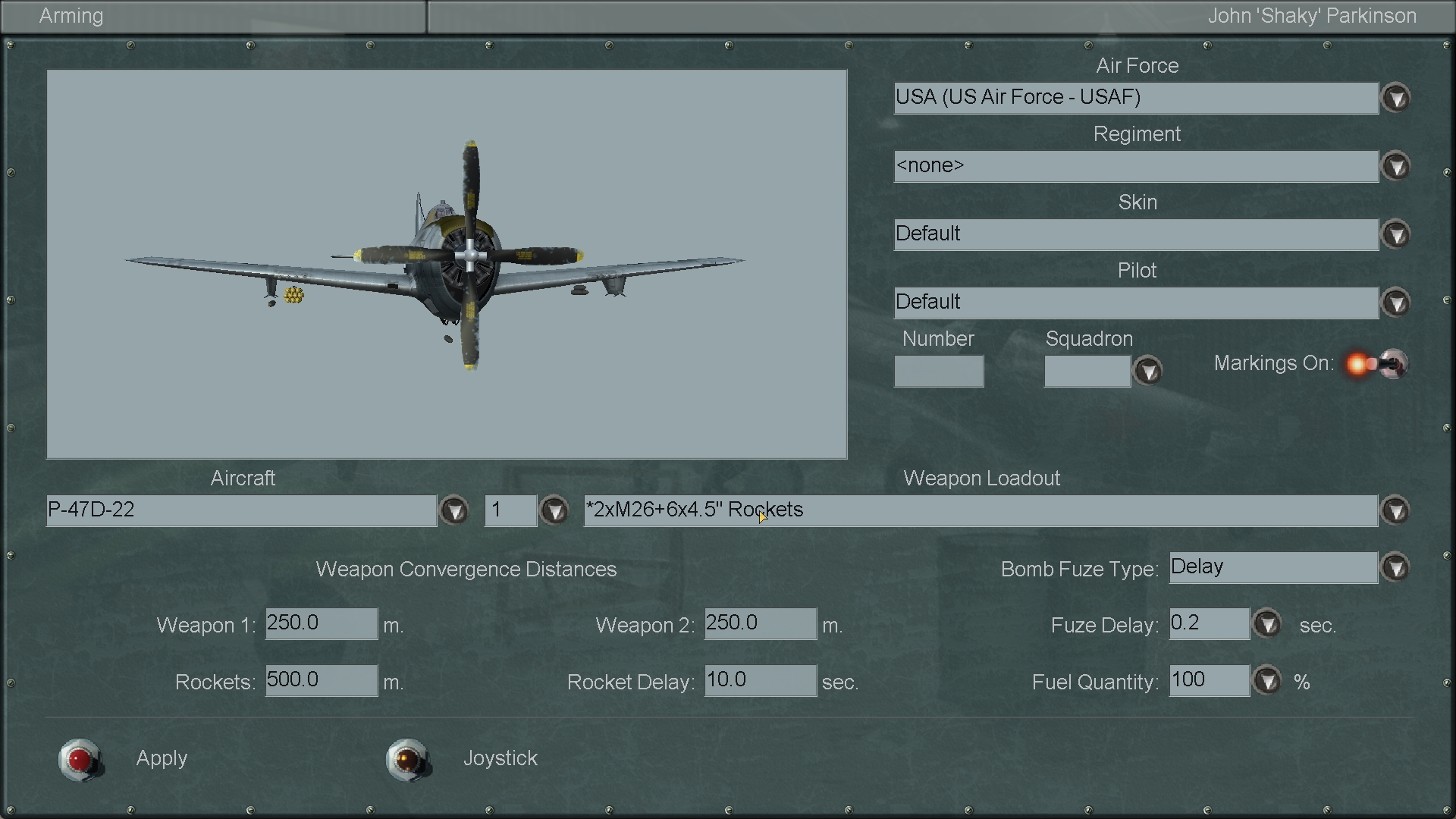Viewport: 1456px width, 819px height.
Task: Click the Rocket Delay input field
Action: 760,680
